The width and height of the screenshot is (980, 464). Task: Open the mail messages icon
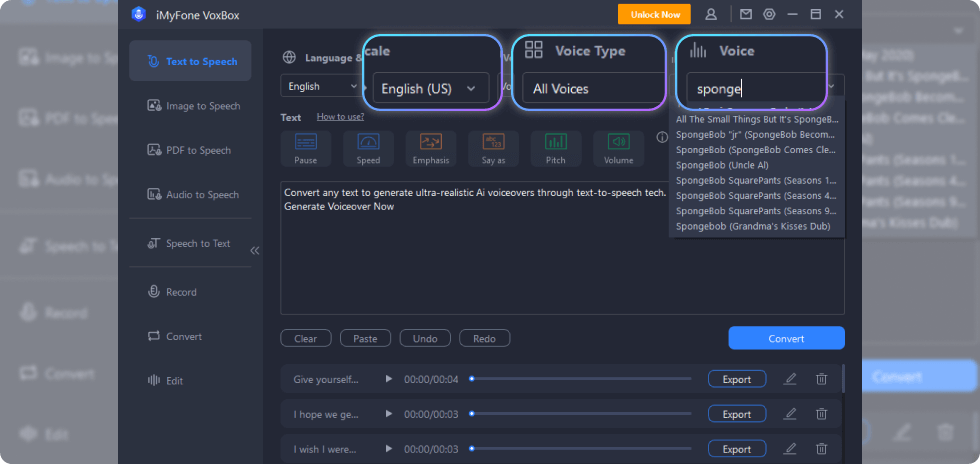746,14
